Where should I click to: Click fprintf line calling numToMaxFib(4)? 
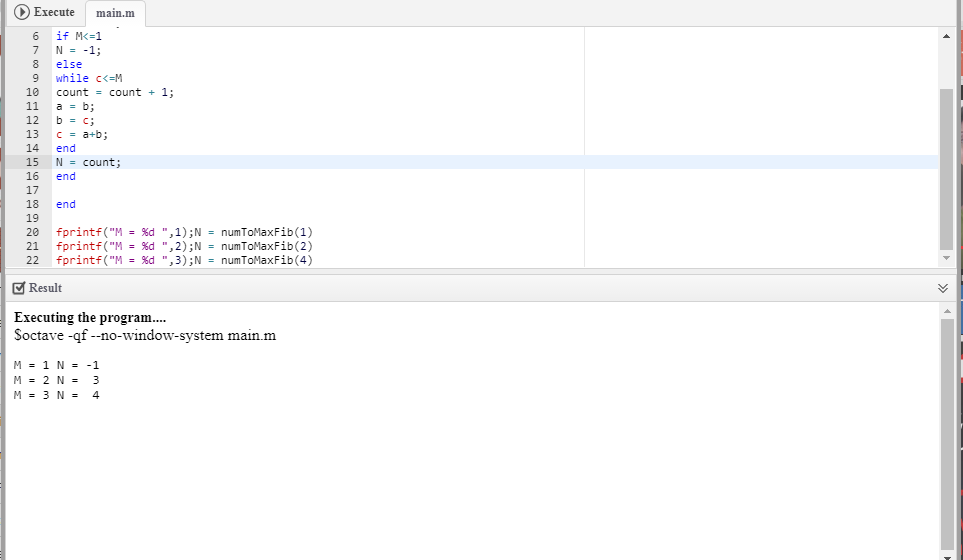coord(184,260)
